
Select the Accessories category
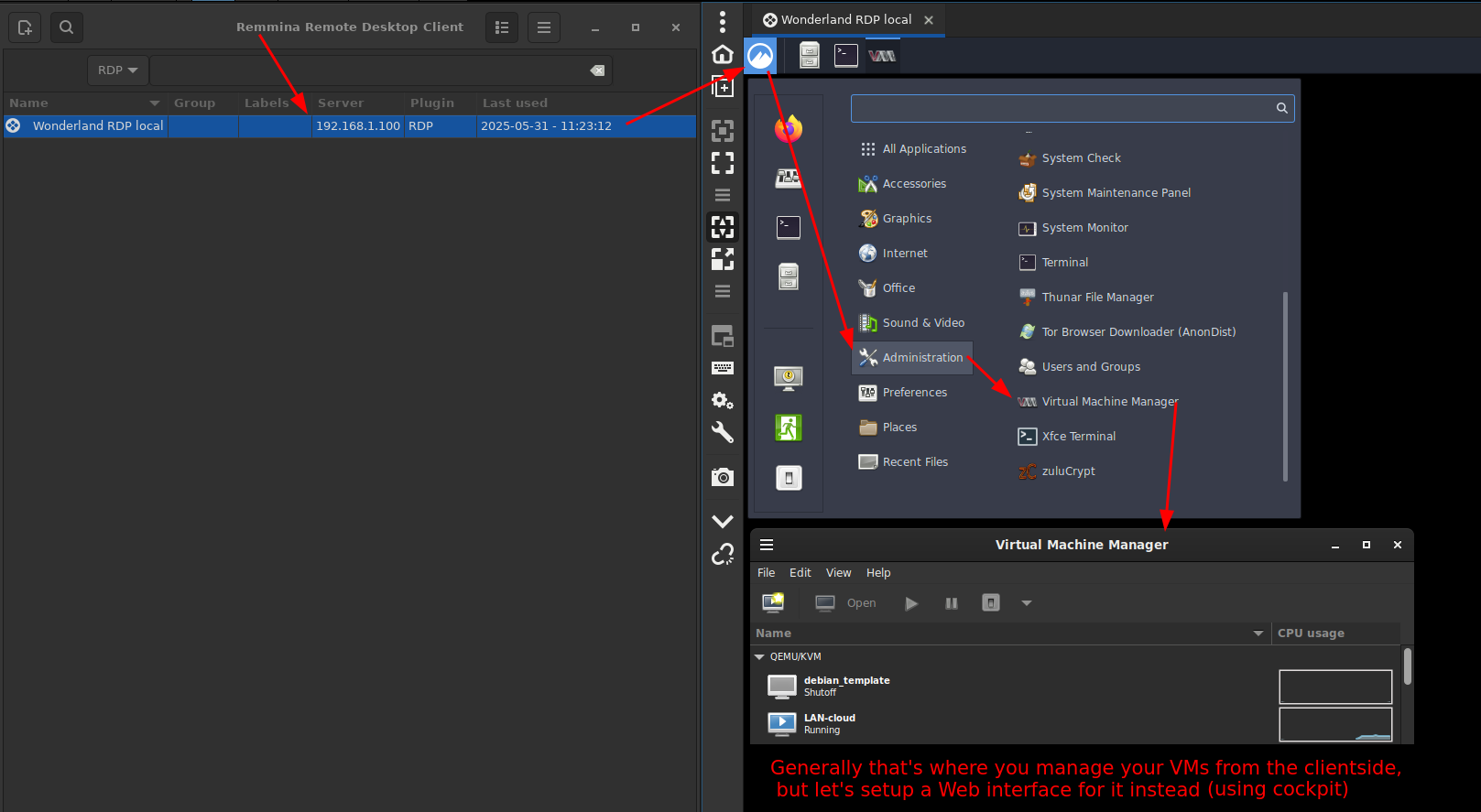point(912,184)
